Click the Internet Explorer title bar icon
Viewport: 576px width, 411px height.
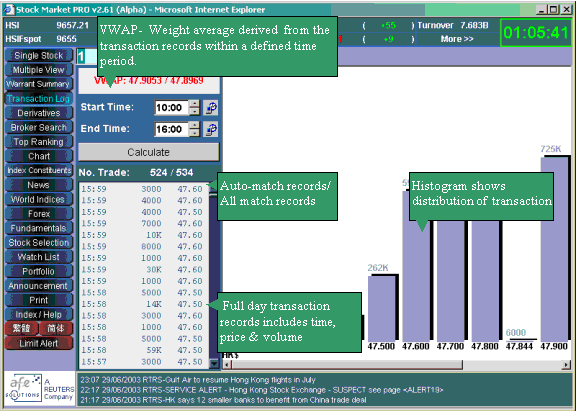(8, 10)
